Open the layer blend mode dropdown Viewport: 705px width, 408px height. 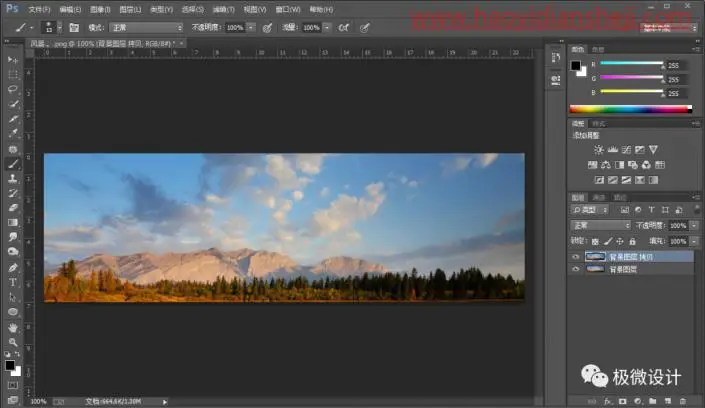(x=601, y=225)
